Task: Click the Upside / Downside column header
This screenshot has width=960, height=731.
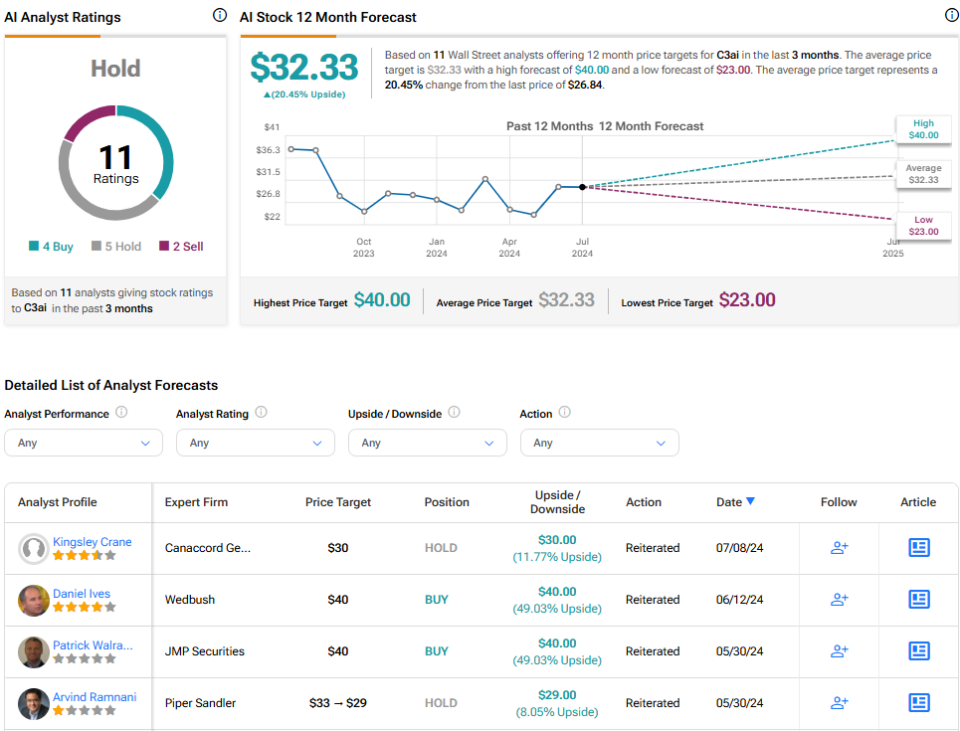Action: (557, 502)
